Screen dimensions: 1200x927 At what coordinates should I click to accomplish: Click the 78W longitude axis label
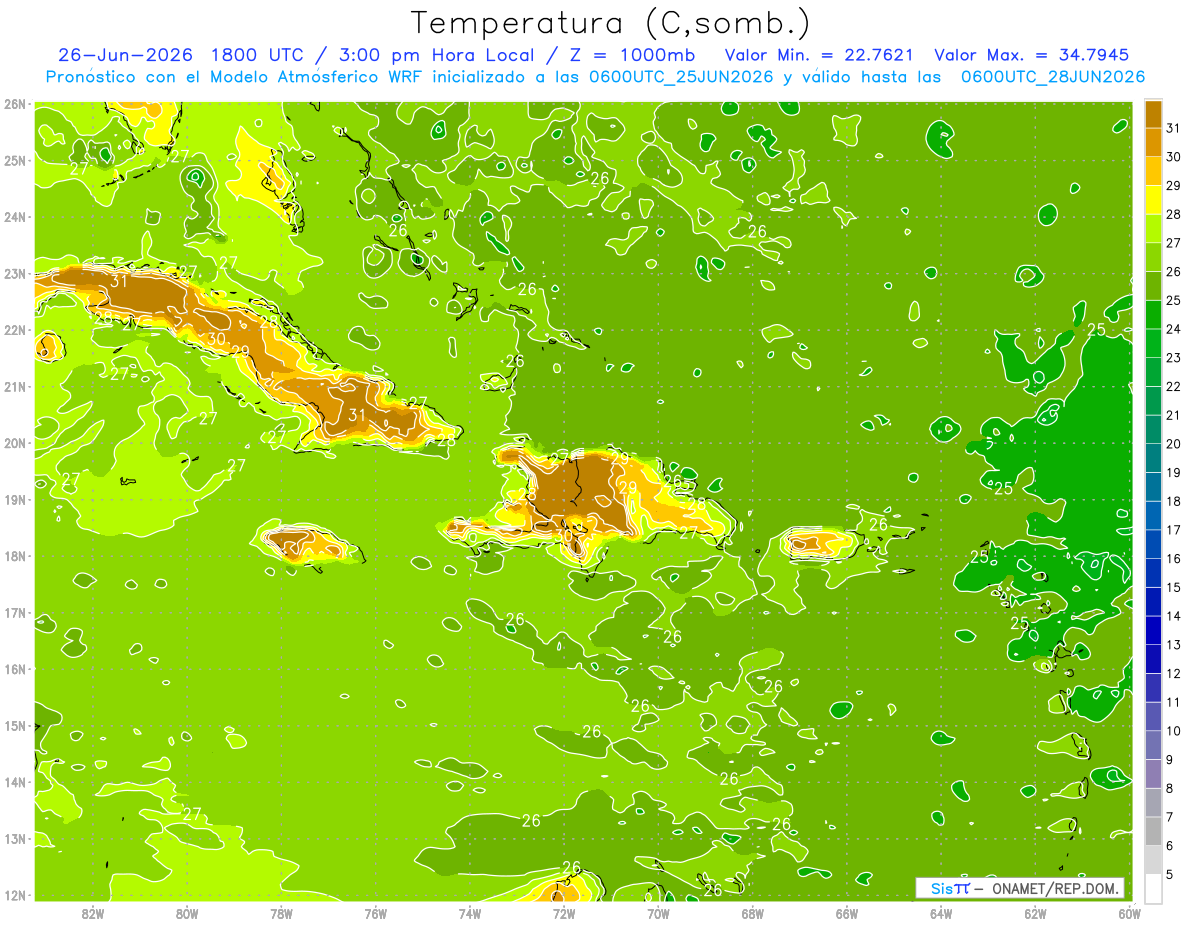tap(282, 914)
